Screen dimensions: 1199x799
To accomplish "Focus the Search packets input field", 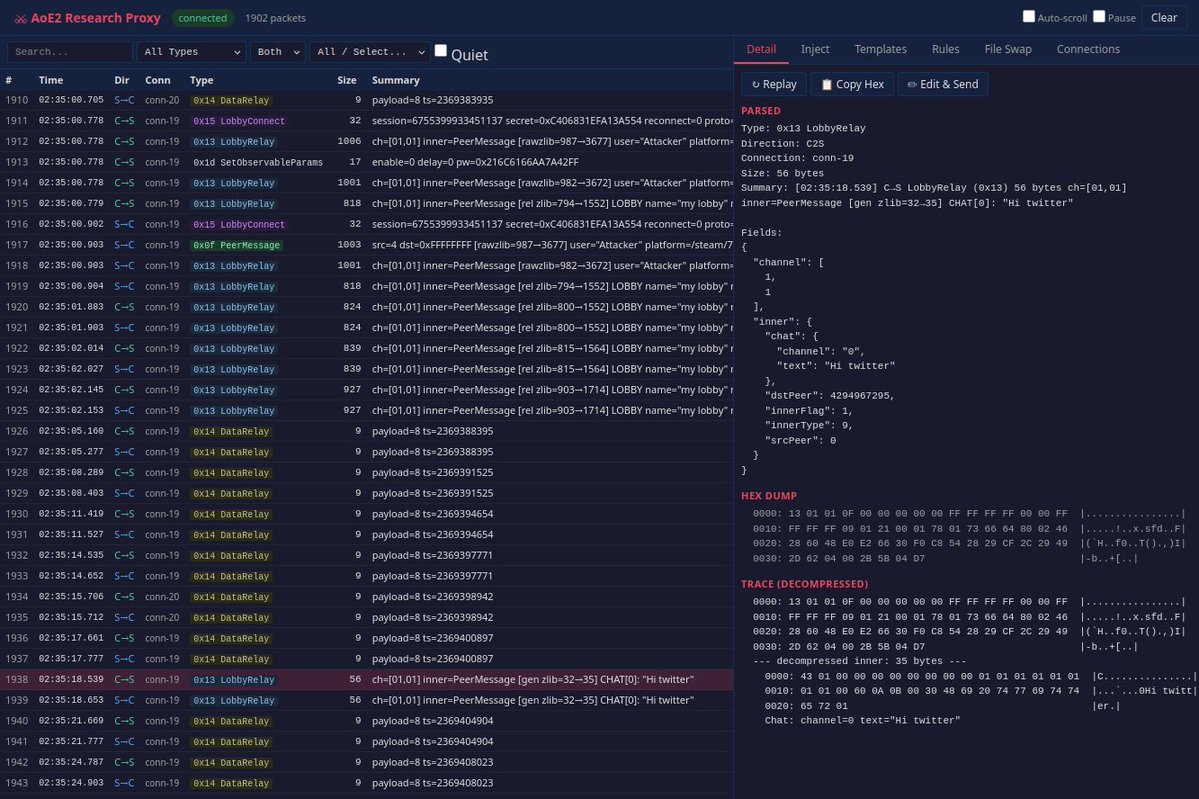I will coord(70,52).
